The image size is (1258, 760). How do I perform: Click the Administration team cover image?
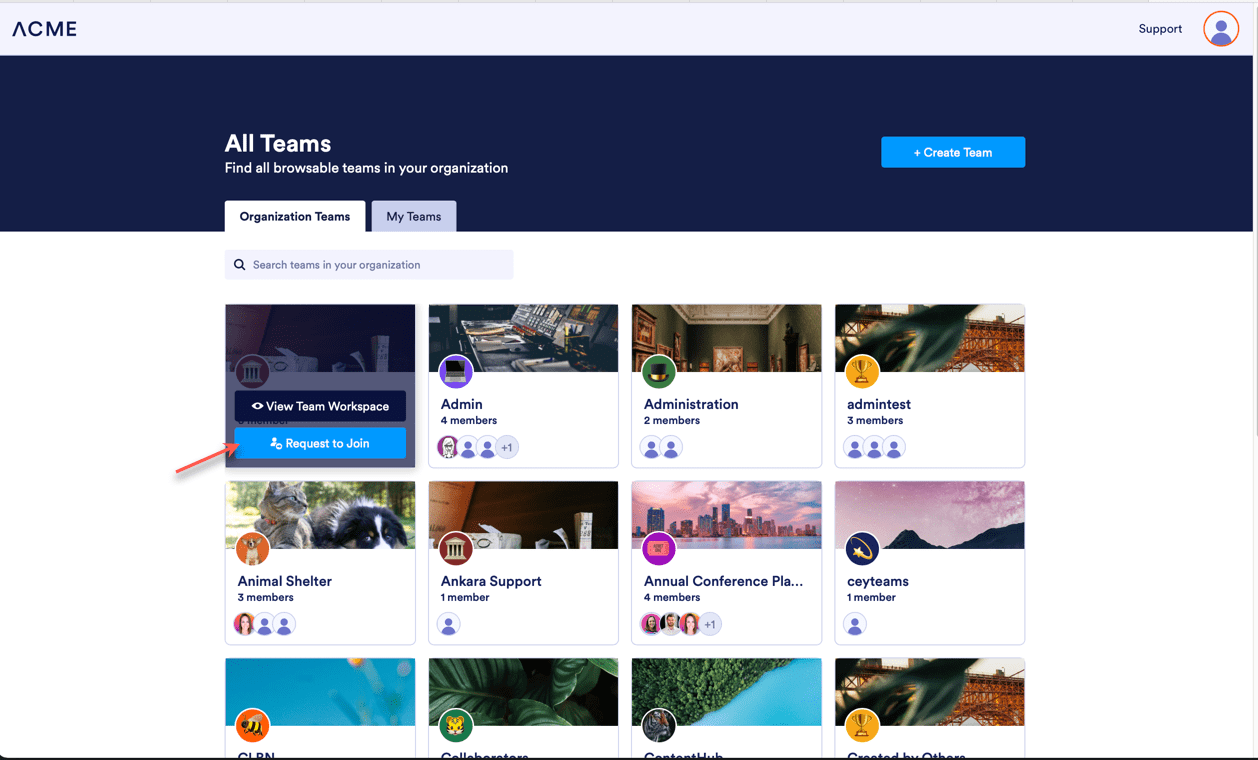coord(727,338)
